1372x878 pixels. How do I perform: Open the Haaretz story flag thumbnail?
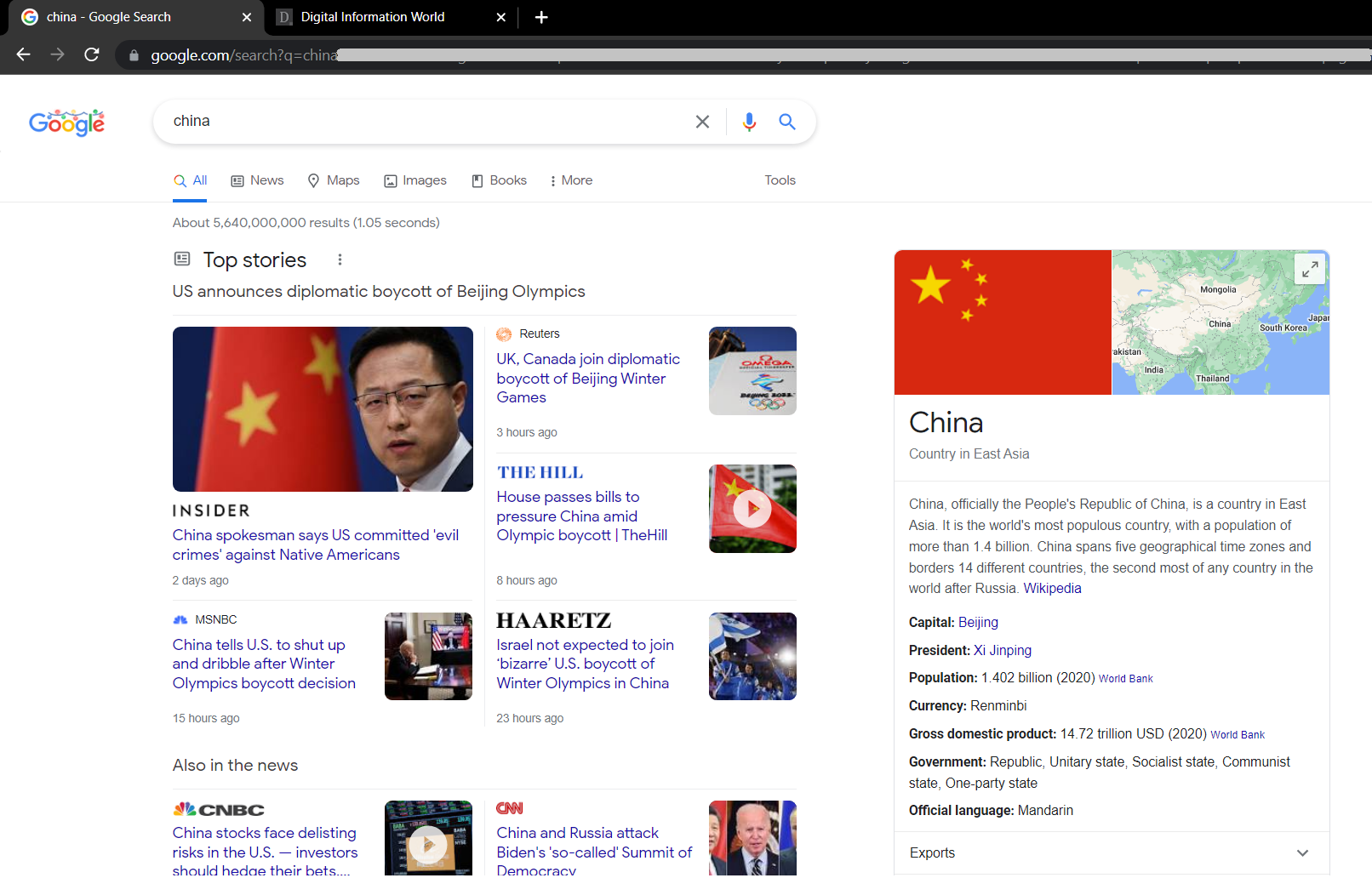(x=752, y=657)
